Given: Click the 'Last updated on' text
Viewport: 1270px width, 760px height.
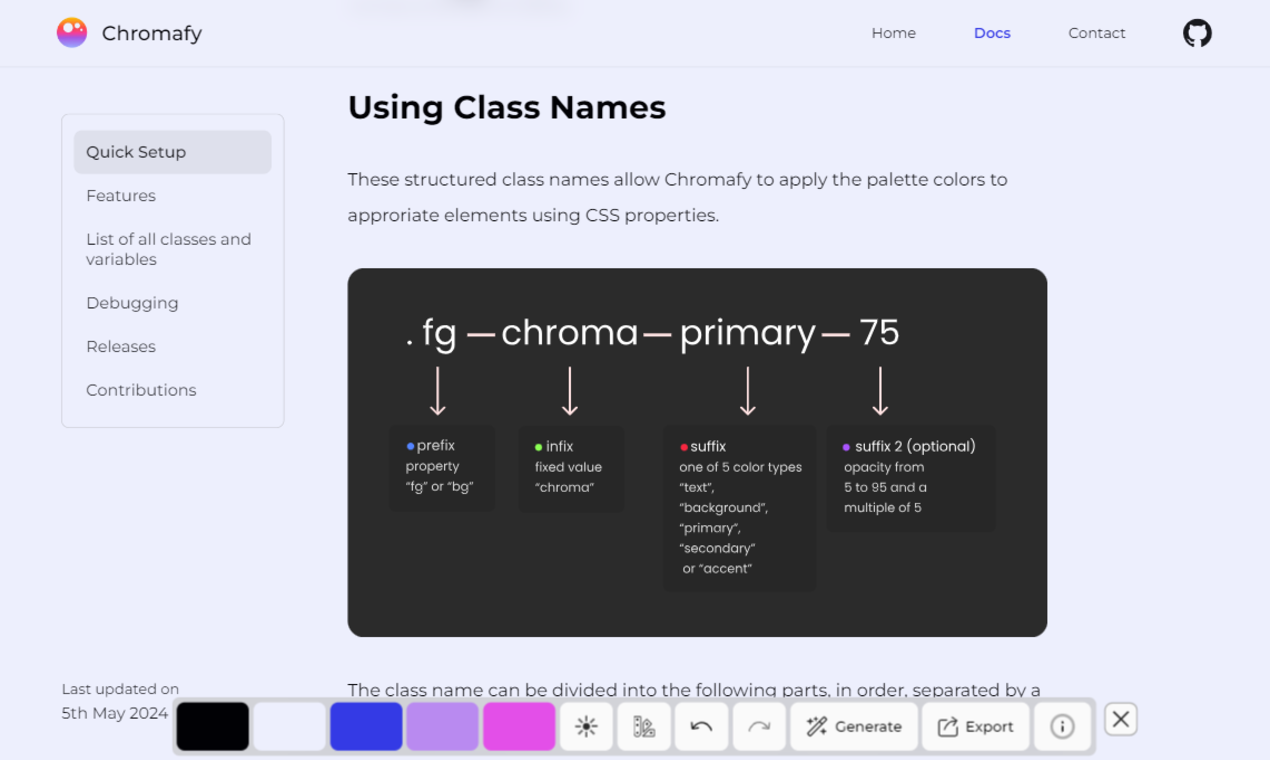Looking at the screenshot, I should coord(120,689).
